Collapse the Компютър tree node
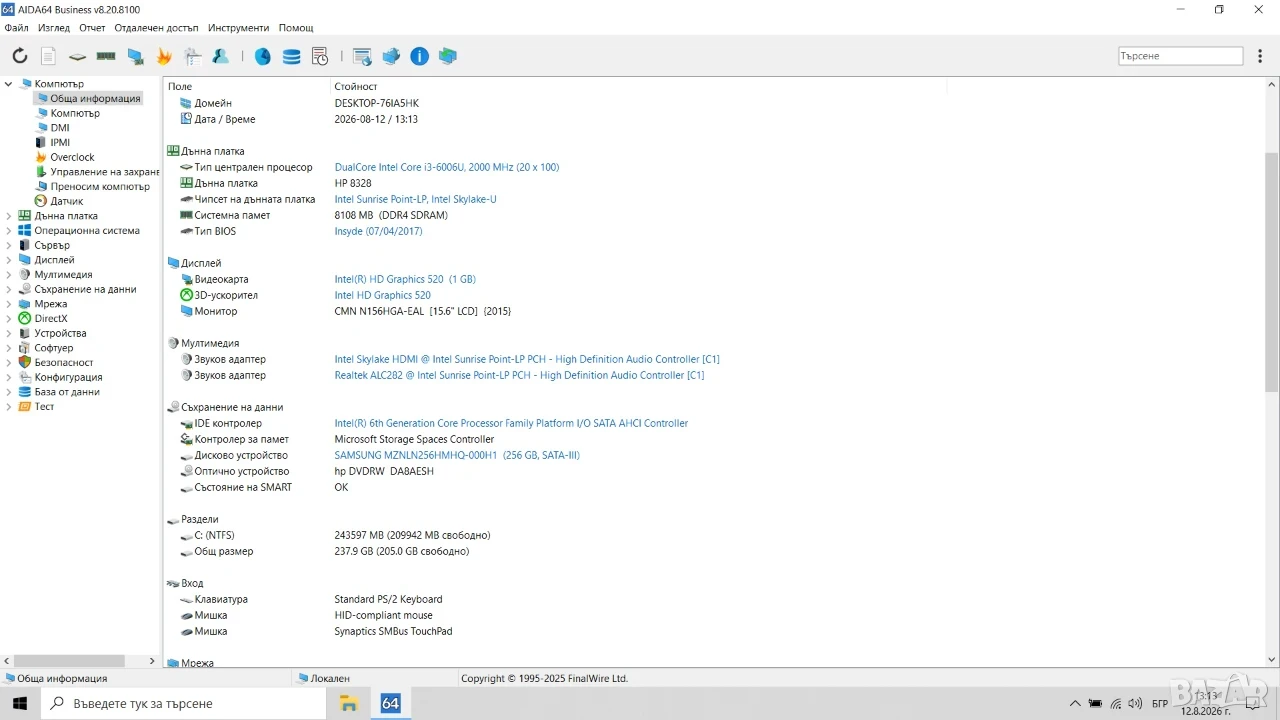The width and height of the screenshot is (1280, 720). coord(9,84)
